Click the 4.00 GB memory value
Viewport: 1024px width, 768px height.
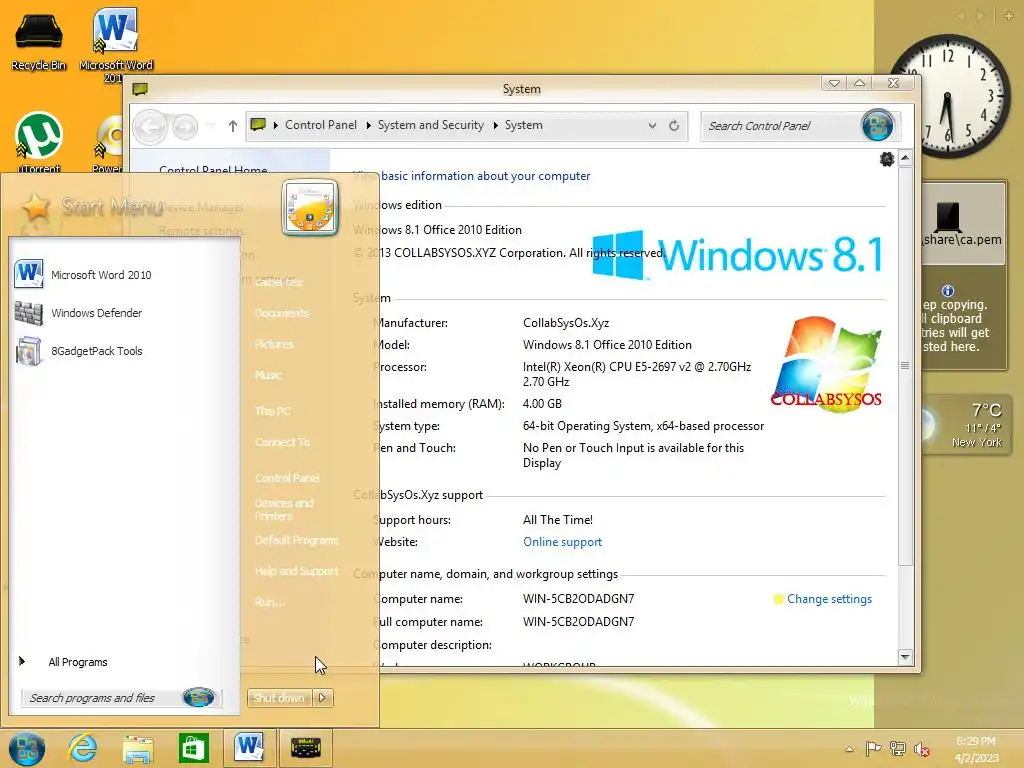click(542, 404)
